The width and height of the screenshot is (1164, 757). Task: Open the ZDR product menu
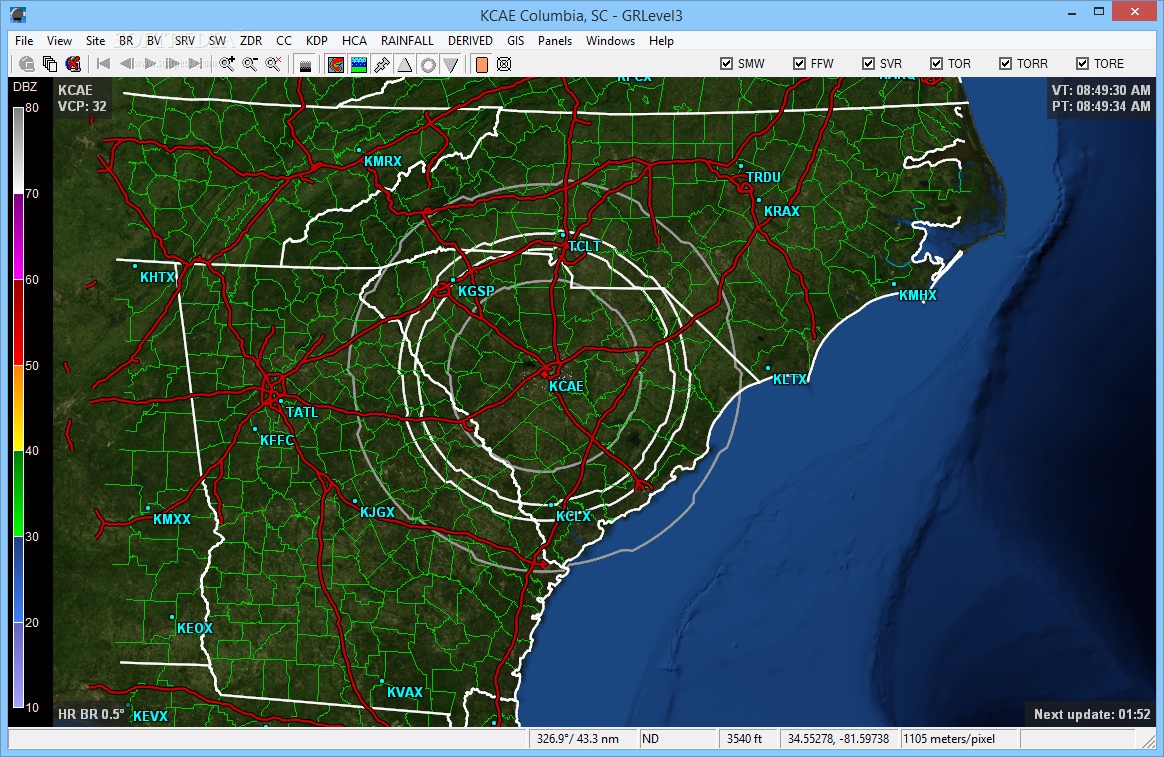pyautogui.click(x=251, y=41)
